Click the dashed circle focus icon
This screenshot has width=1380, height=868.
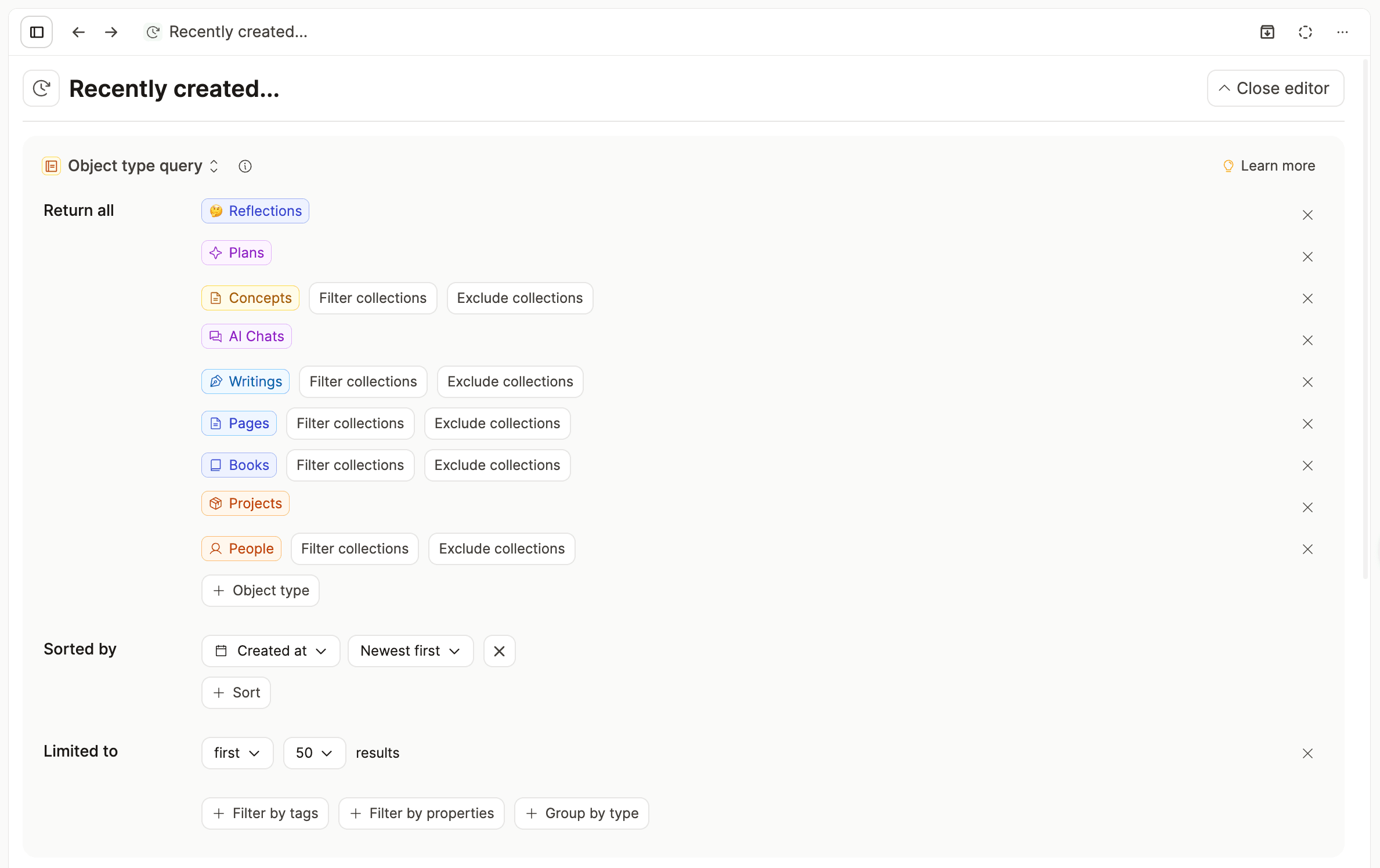tap(1305, 32)
